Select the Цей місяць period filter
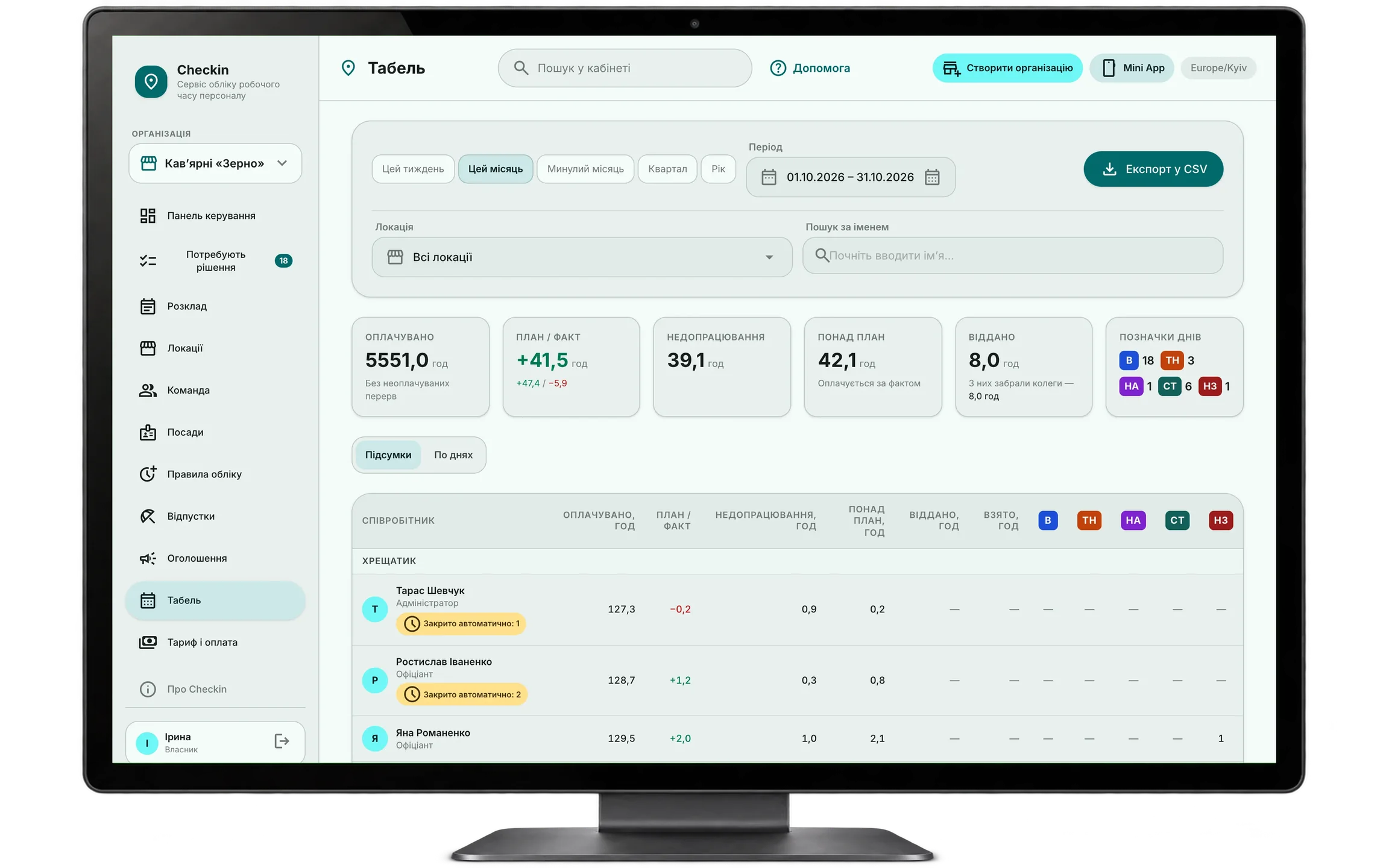 tap(496, 169)
